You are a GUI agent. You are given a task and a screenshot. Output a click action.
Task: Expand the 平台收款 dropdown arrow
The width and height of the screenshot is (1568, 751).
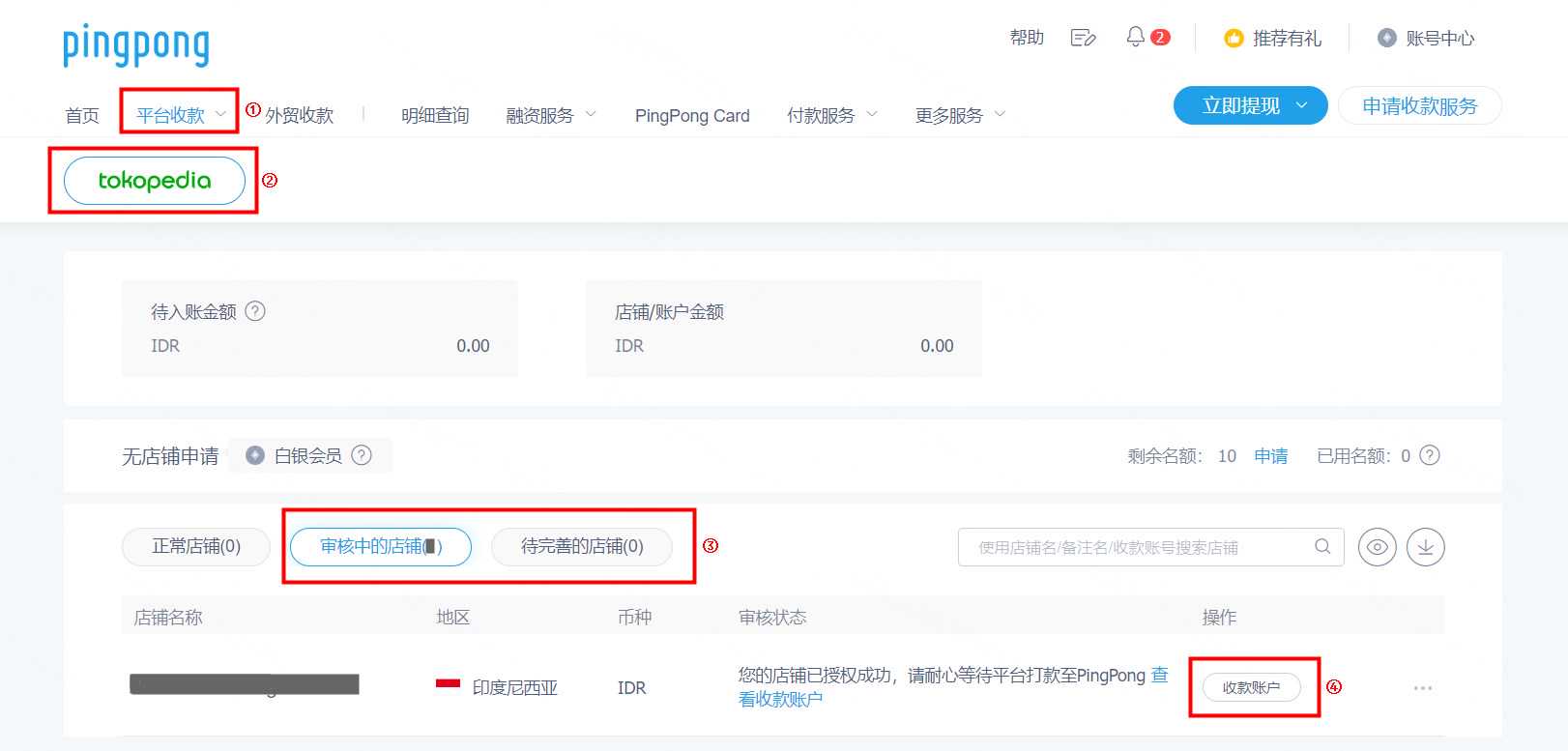(221, 114)
